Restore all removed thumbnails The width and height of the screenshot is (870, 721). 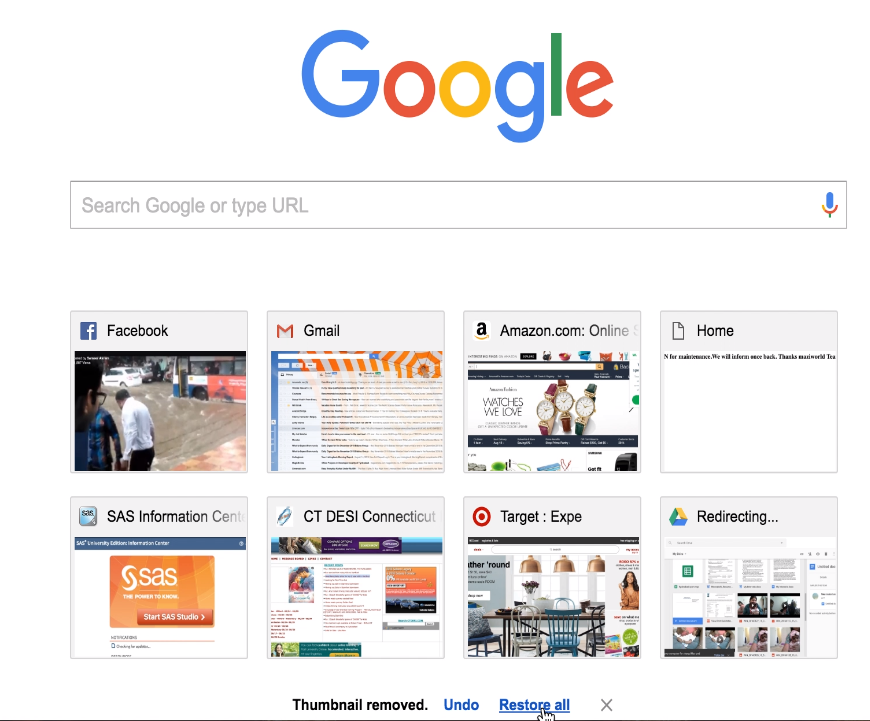(534, 705)
